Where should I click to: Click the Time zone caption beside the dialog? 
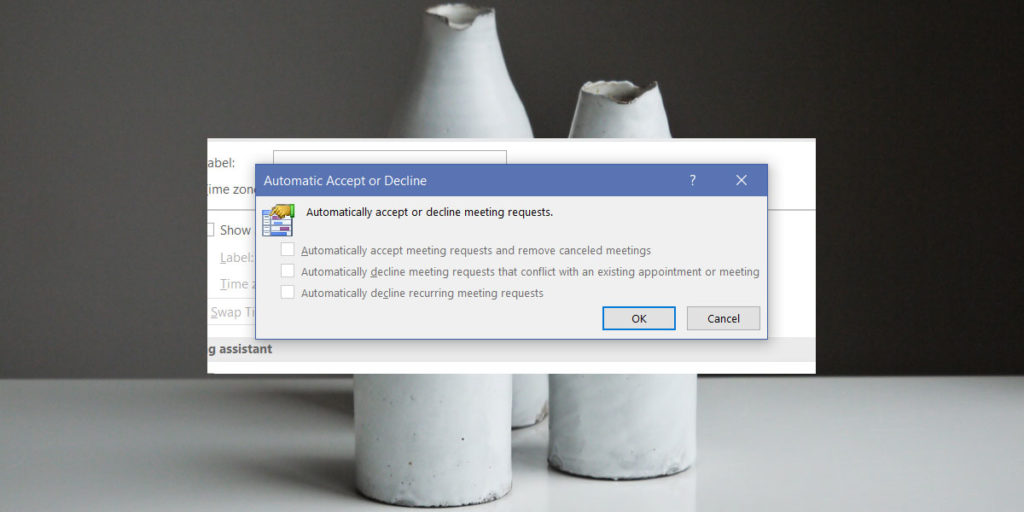click(231, 189)
